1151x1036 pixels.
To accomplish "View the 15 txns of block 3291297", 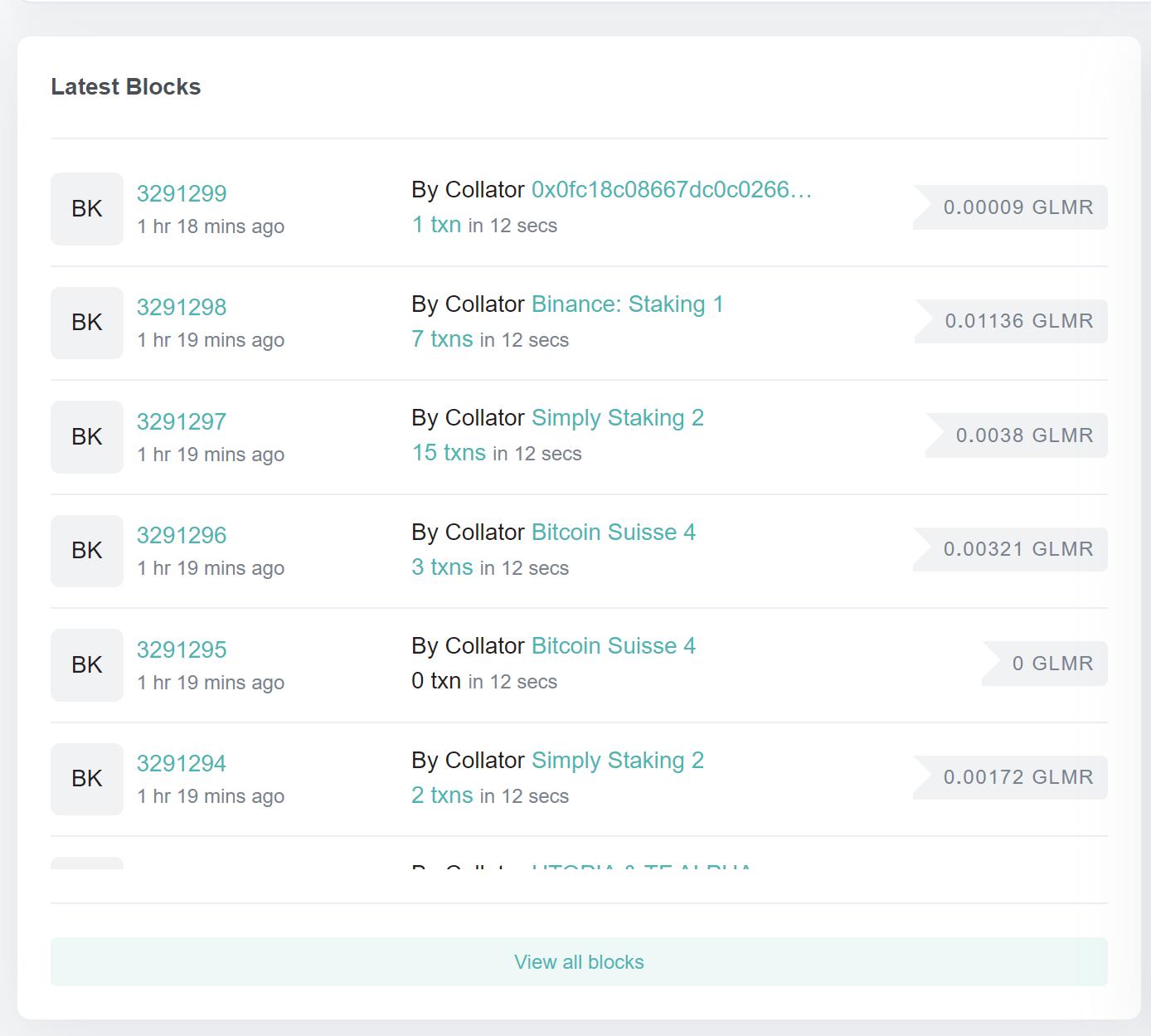I will coord(449,453).
